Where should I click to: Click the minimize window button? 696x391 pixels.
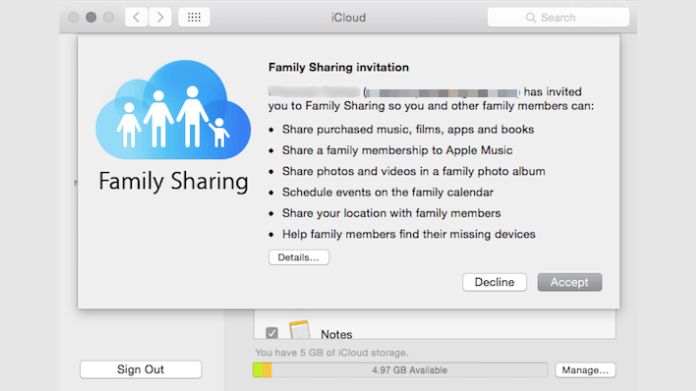click(x=91, y=17)
